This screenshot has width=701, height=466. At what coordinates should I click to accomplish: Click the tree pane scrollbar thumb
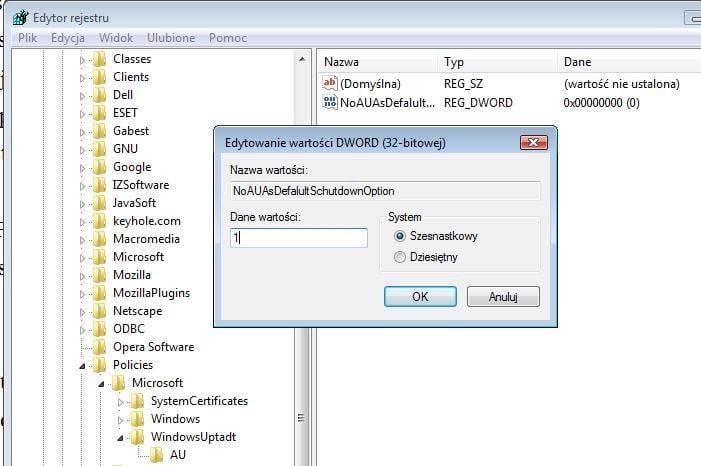[302, 418]
